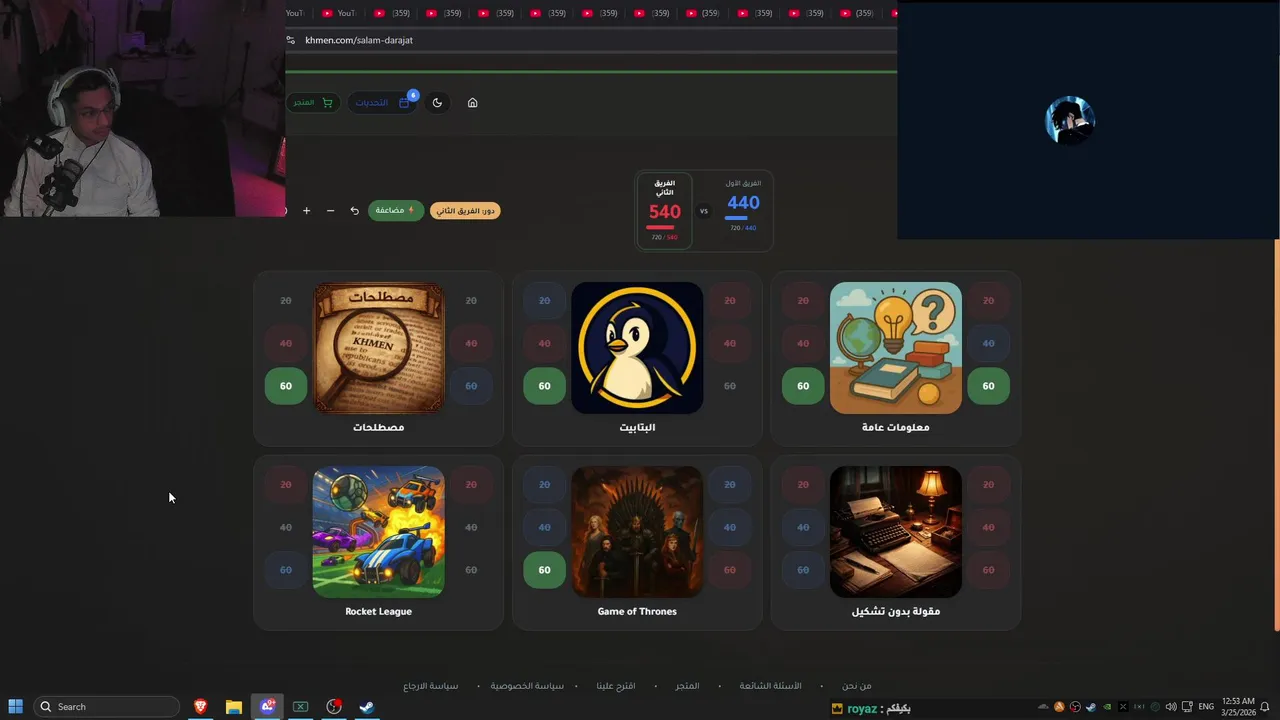This screenshot has height=720, width=1280.
Task: Open the Game of Thrones throne thumbnail
Action: pyautogui.click(x=637, y=532)
